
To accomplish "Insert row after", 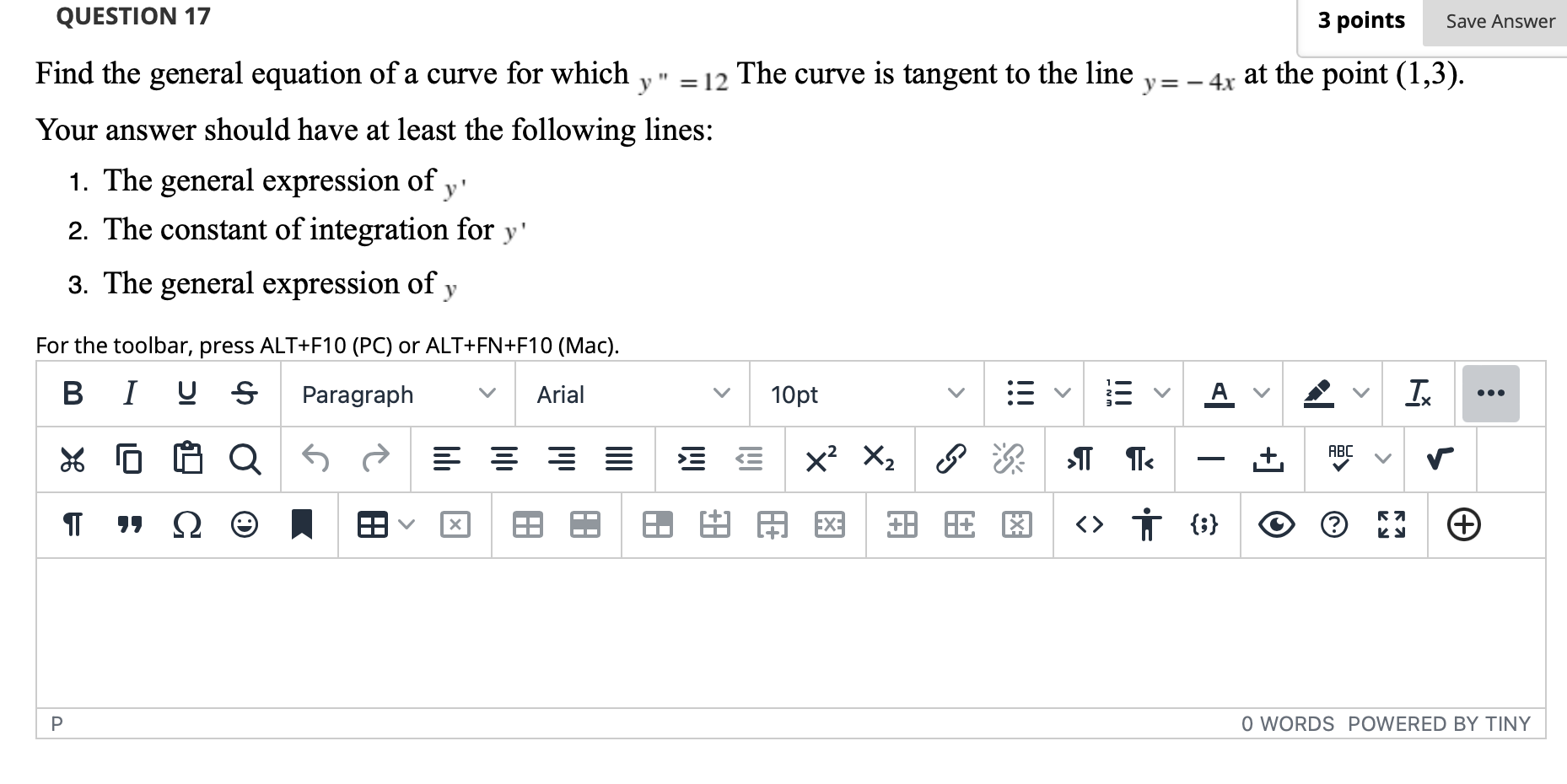I will [x=773, y=525].
